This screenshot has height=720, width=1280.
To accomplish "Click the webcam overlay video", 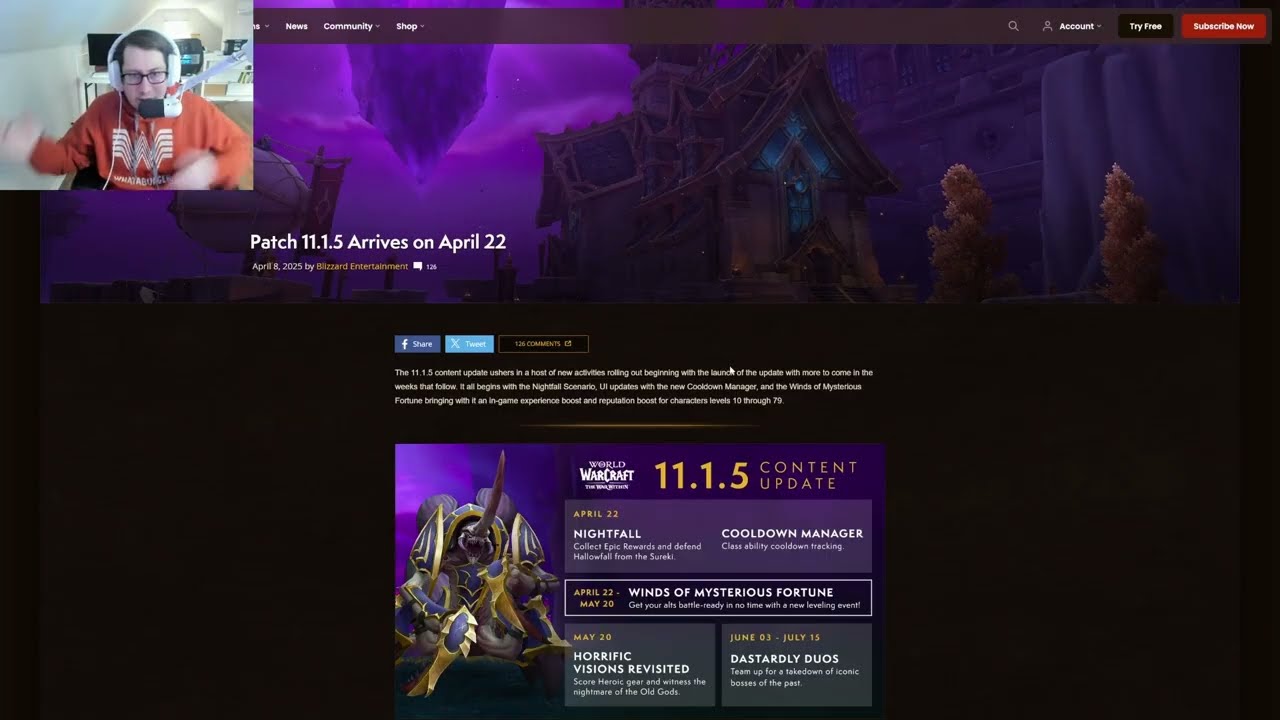I will click(126, 95).
